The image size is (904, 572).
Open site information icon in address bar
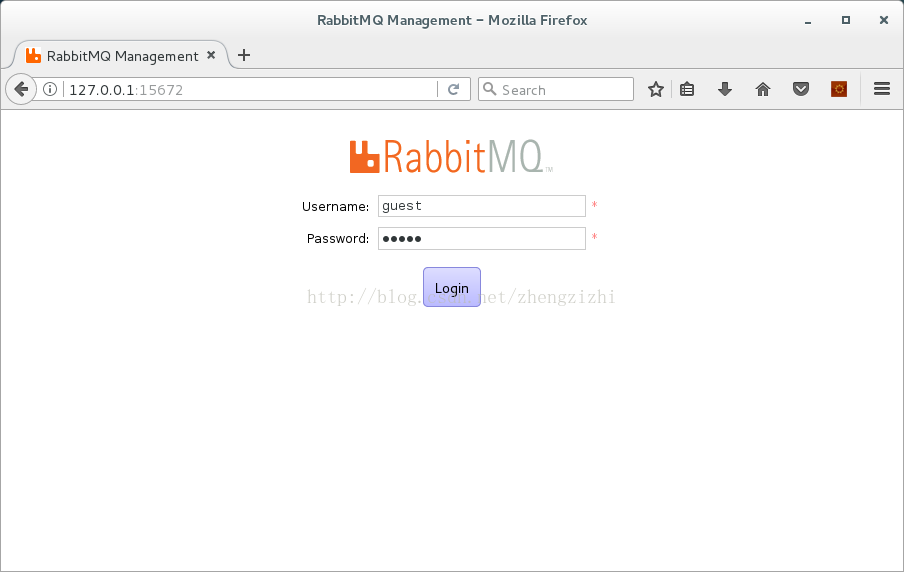[x=50, y=89]
